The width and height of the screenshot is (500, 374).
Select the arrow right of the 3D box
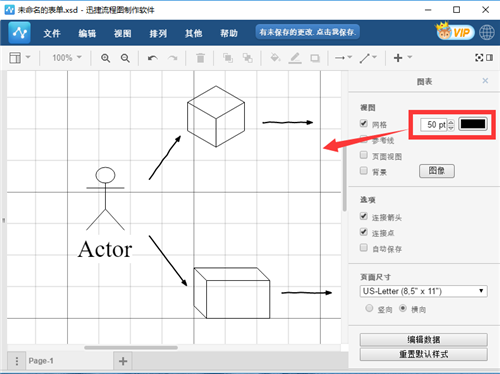(x=307, y=293)
